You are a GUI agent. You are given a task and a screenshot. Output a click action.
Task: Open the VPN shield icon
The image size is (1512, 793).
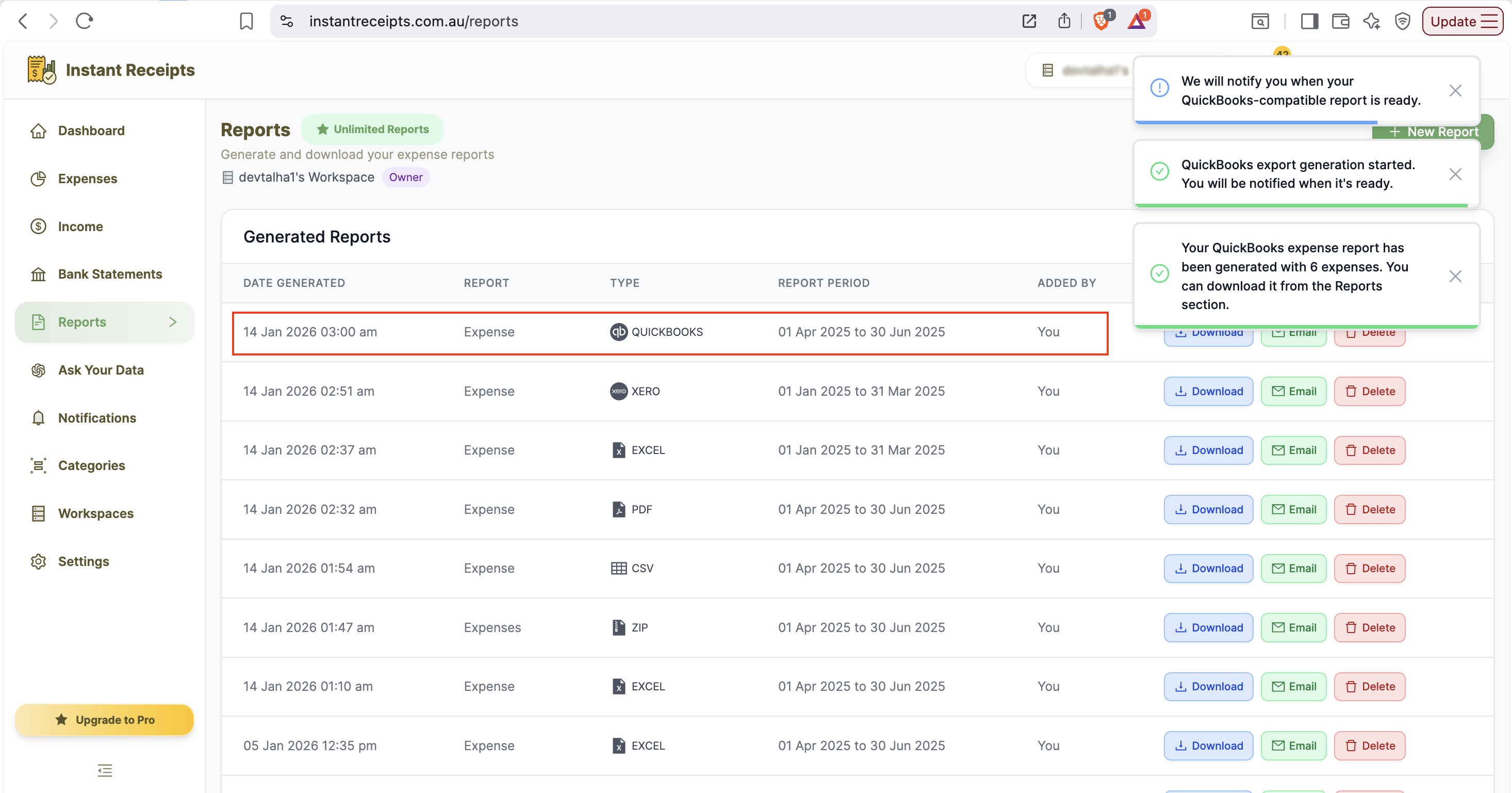coord(1403,21)
